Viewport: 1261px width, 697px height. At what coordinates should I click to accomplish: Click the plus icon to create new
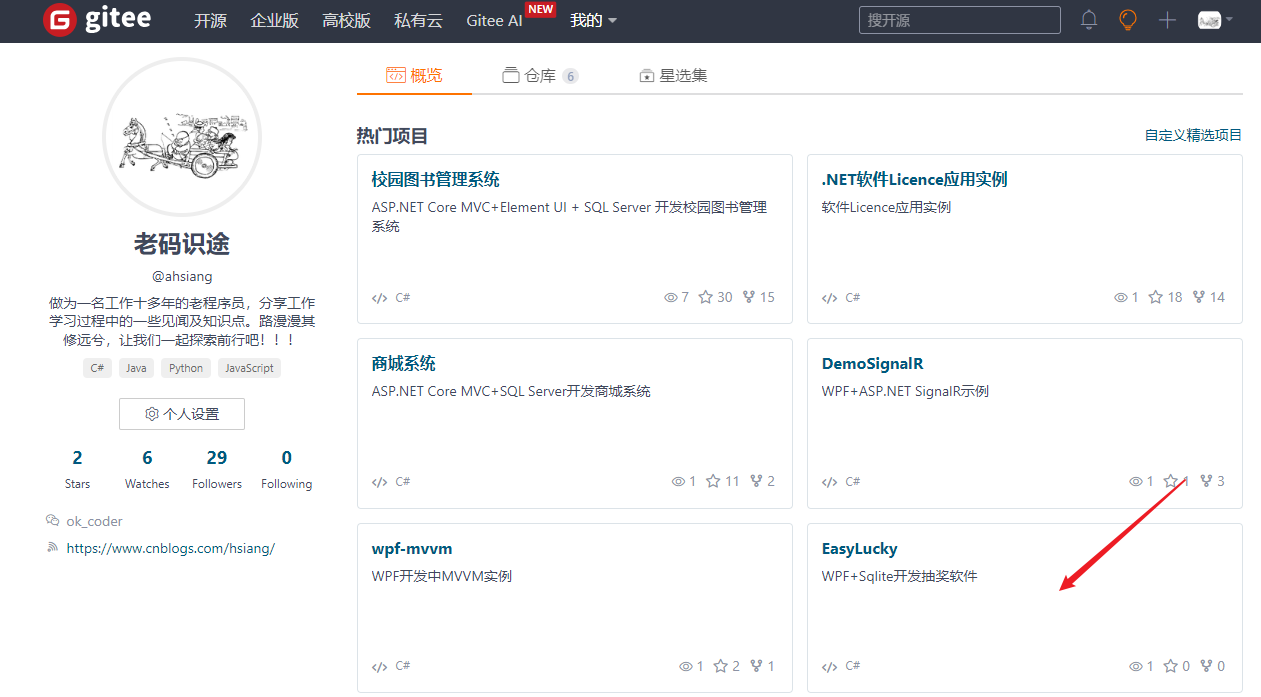1167,20
